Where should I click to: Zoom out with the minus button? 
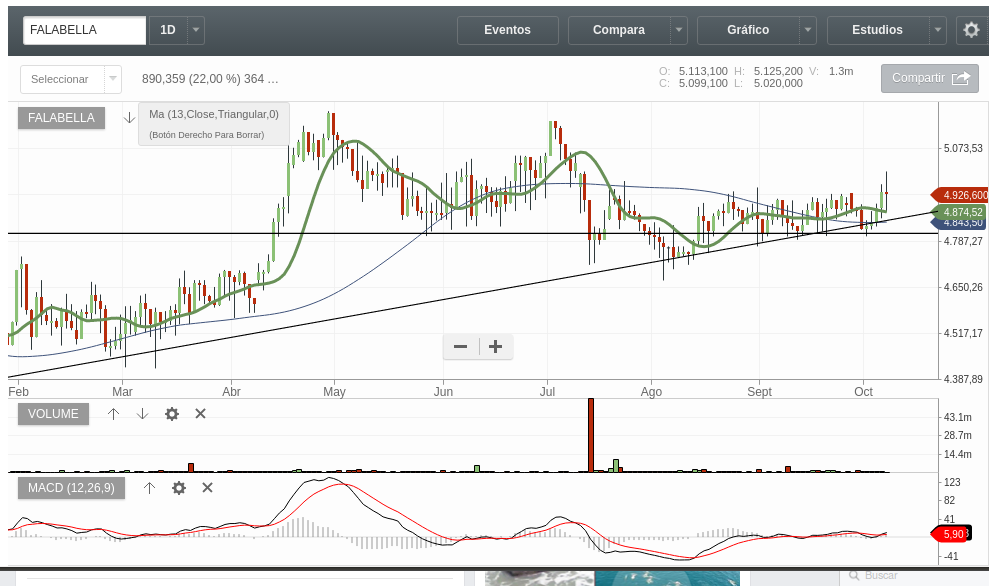[x=460, y=347]
